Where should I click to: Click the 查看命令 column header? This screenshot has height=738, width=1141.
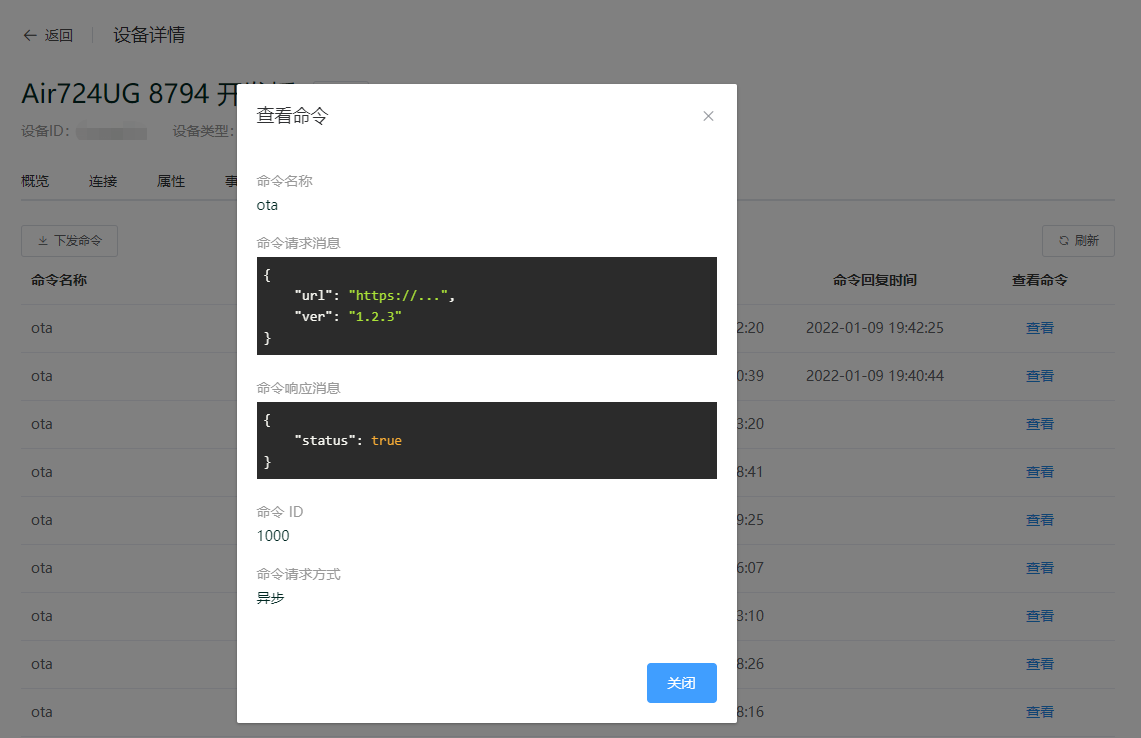pos(1039,280)
